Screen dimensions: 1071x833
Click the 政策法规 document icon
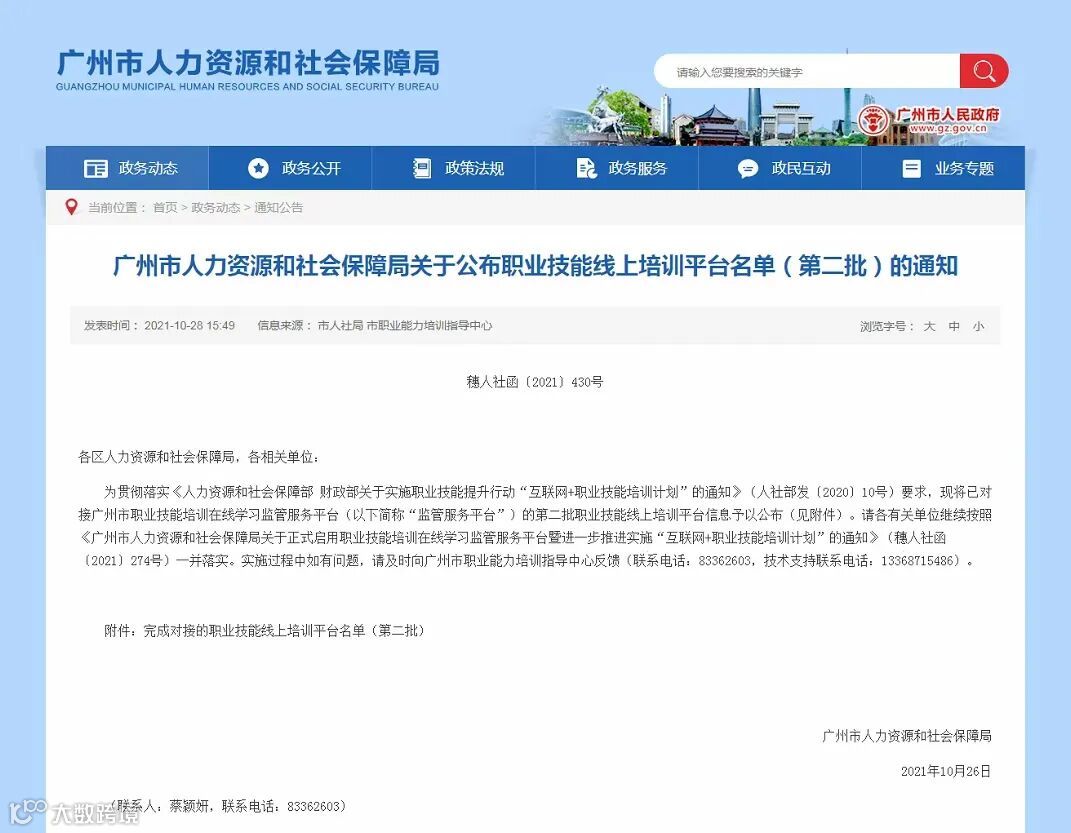(x=422, y=168)
